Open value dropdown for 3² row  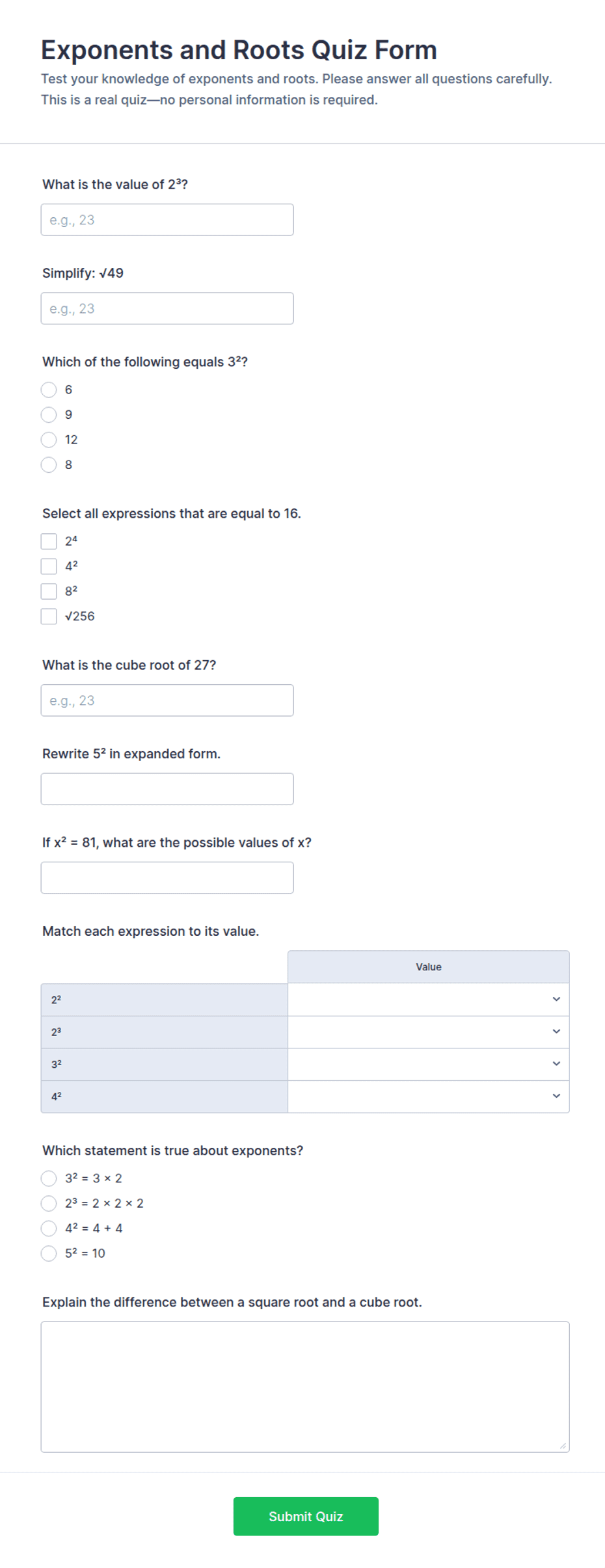[x=428, y=1064]
